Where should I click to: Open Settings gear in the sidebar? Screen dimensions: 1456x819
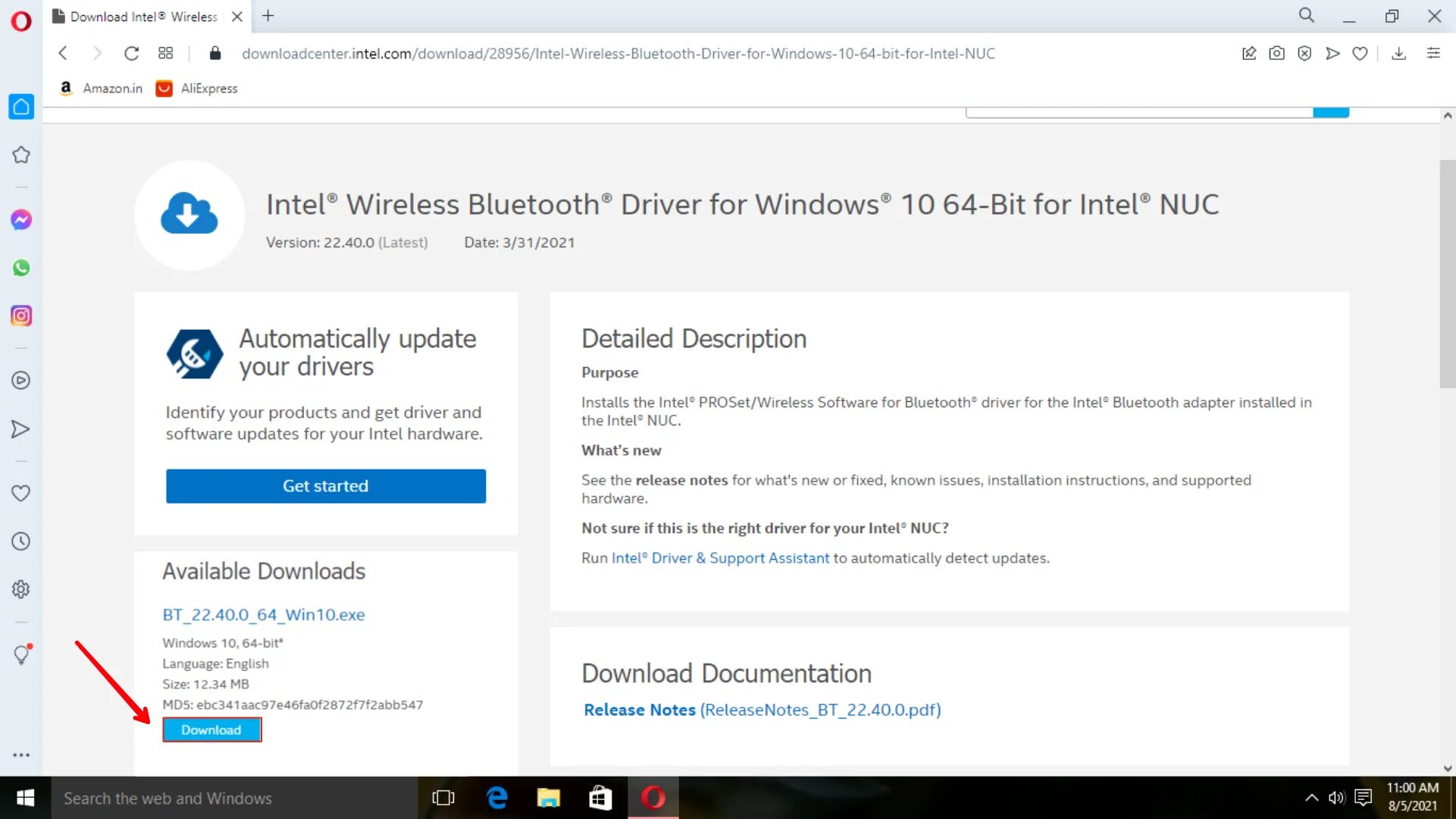tap(21, 589)
